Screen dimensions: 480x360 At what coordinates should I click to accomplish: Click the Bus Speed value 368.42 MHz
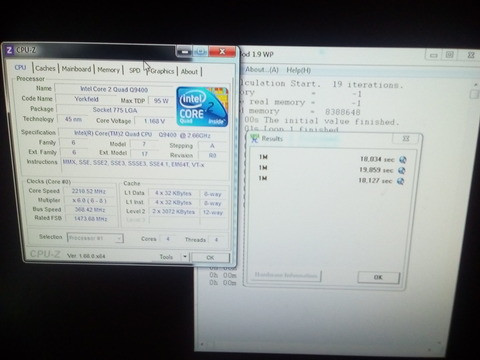[x=90, y=210]
